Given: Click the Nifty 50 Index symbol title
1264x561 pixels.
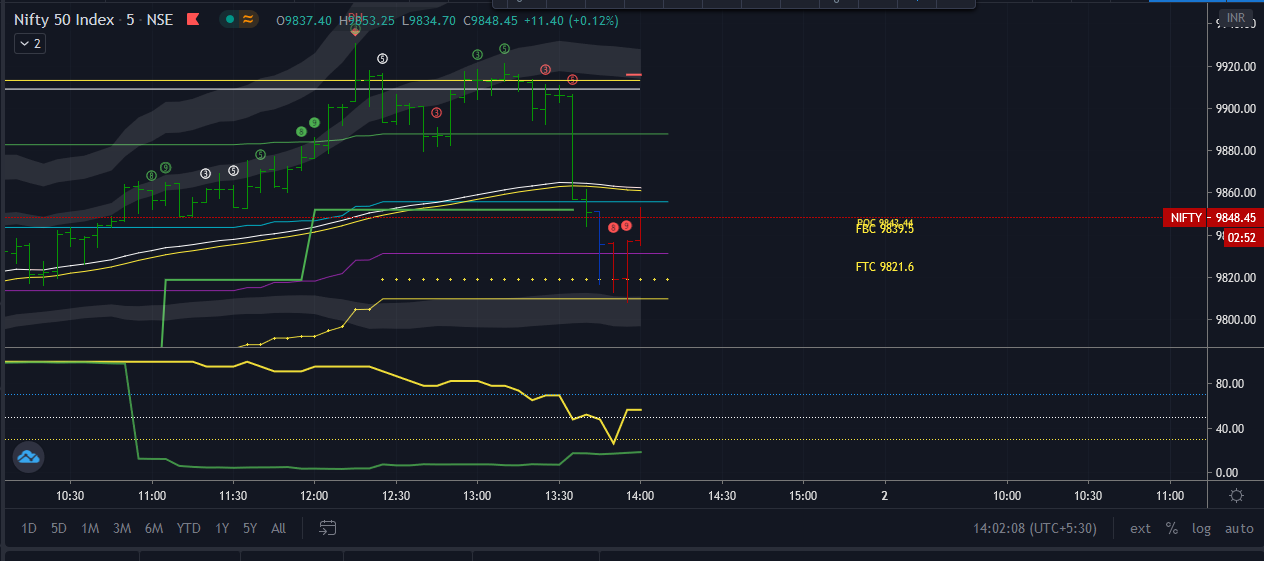Looking at the screenshot, I should tap(64, 20).
